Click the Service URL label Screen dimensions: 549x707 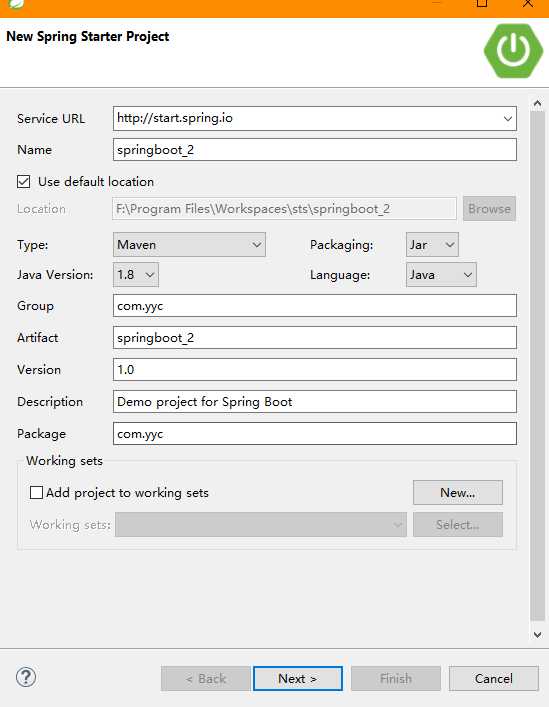coord(51,119)
